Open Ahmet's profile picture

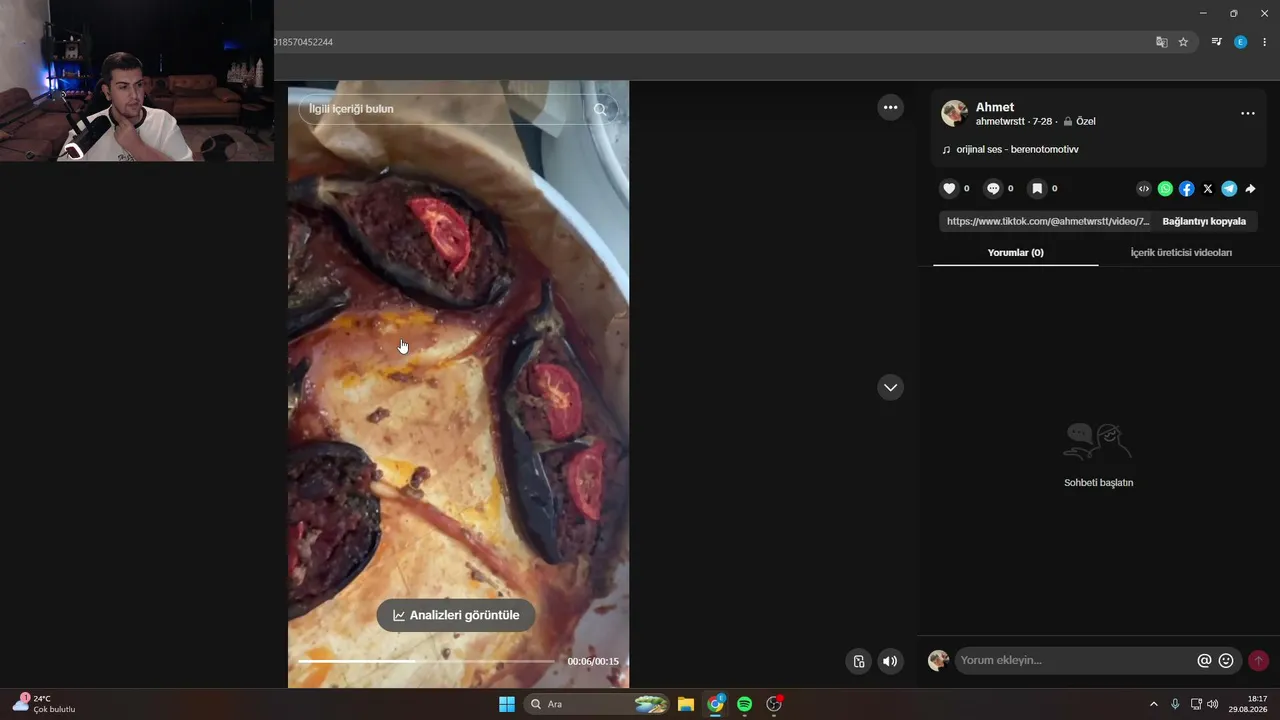[x=954, y=113]
